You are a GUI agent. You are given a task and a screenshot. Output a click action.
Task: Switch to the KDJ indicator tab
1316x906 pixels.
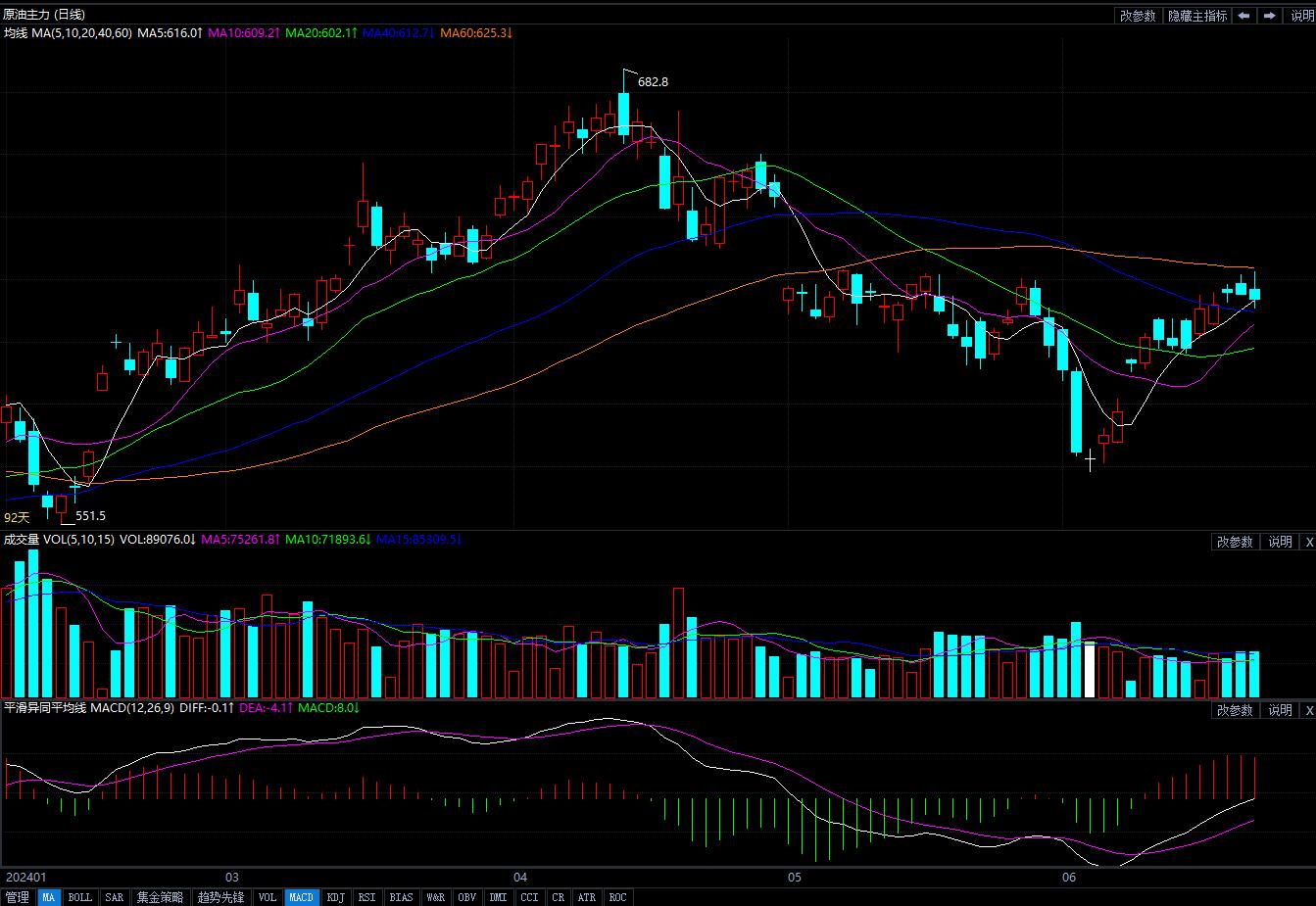coord(335,897)
